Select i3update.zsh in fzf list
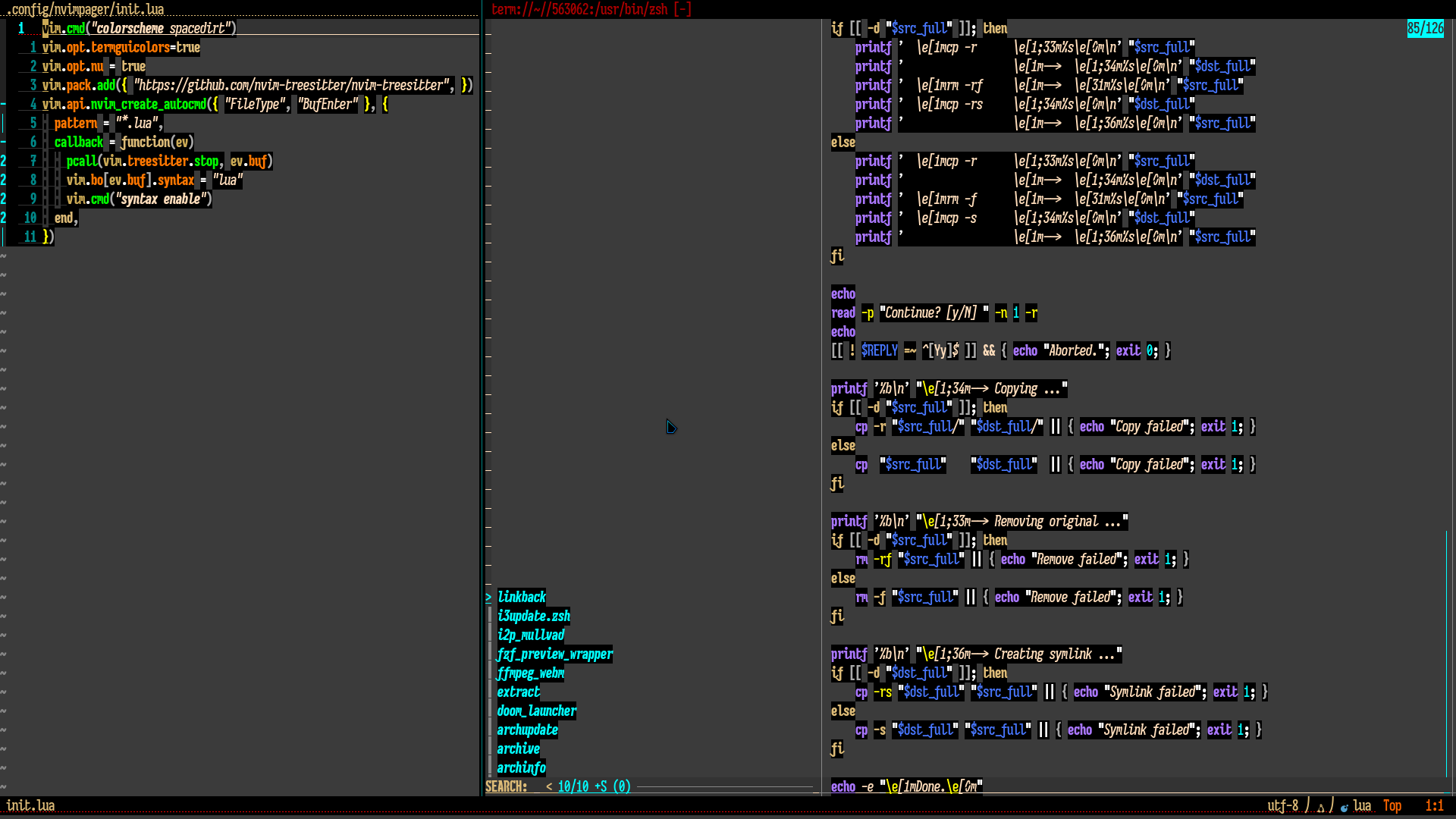 coord(533,617)
